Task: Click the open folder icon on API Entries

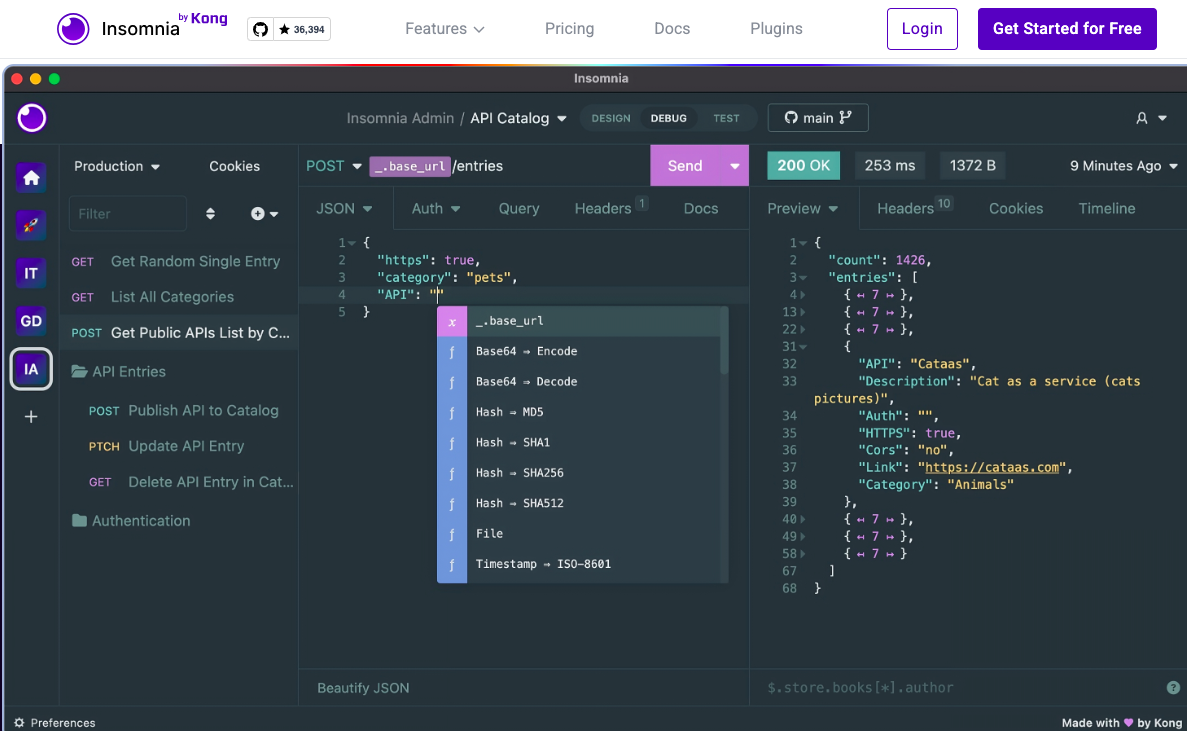Action: pos(79,371)
